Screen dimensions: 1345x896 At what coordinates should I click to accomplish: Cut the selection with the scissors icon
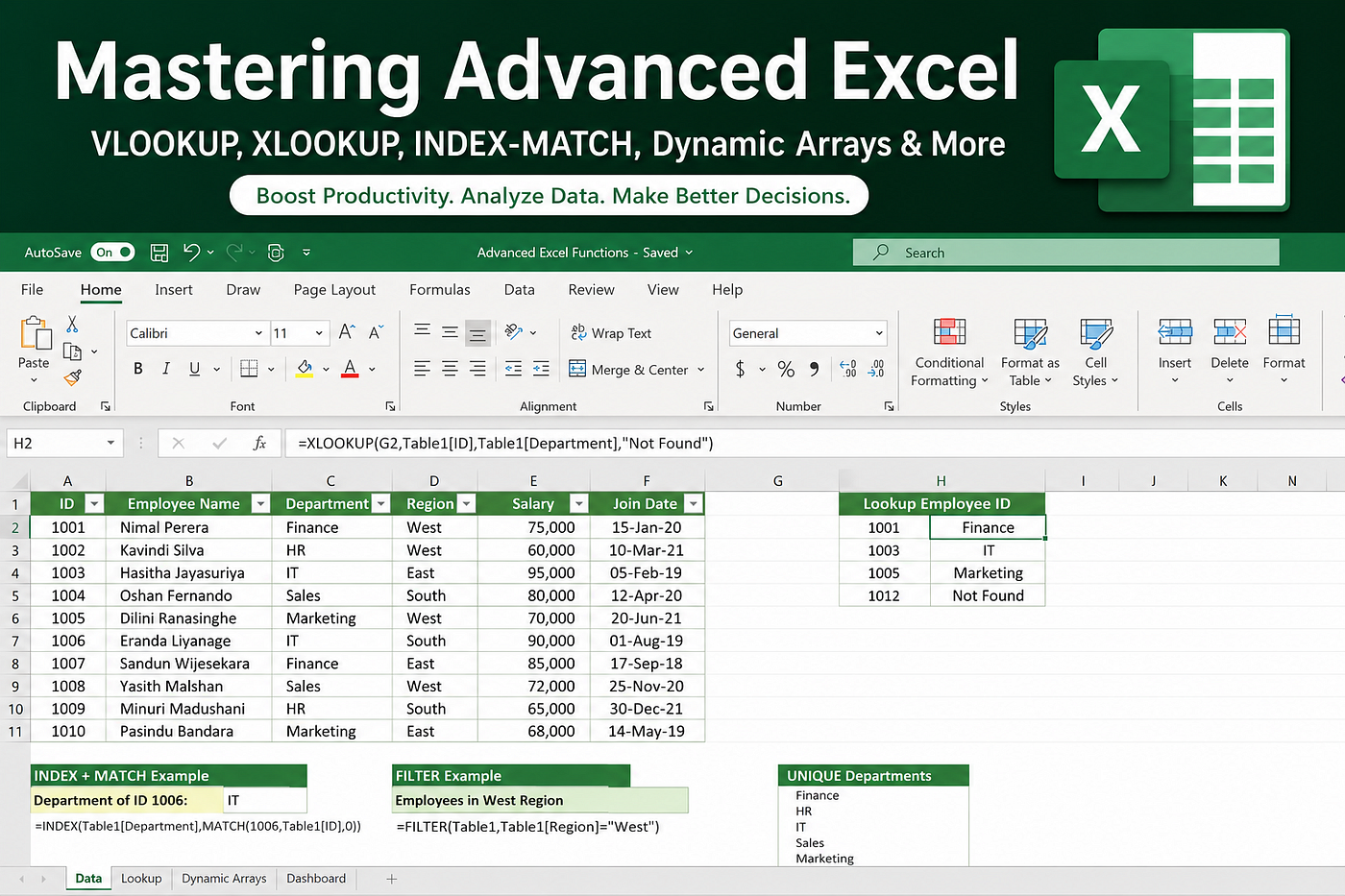point(72,325)
